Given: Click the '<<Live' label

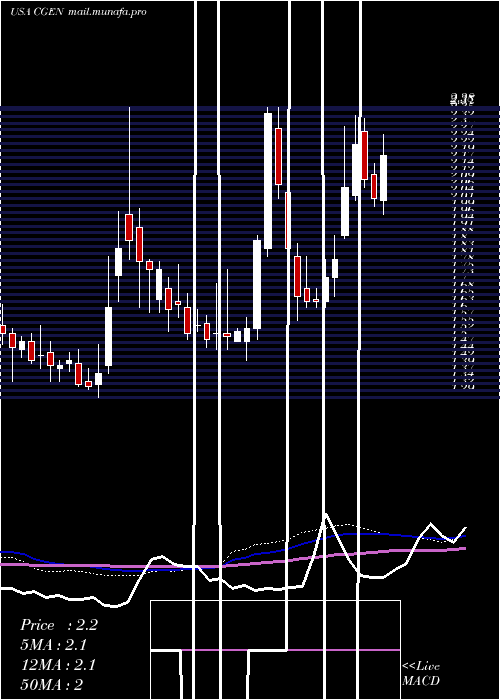Looking at the screenshot, I should (421, 667).
